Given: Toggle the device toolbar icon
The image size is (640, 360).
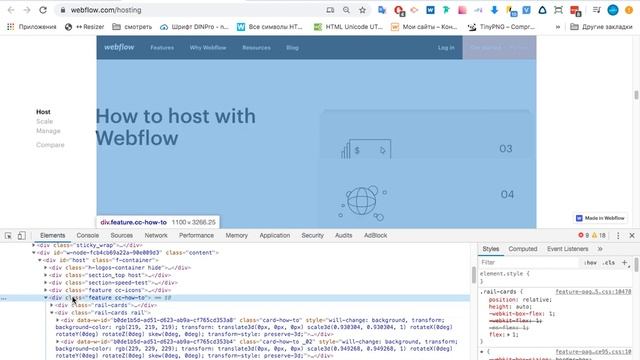Looking at the screenshot, I should click(21, 236).
